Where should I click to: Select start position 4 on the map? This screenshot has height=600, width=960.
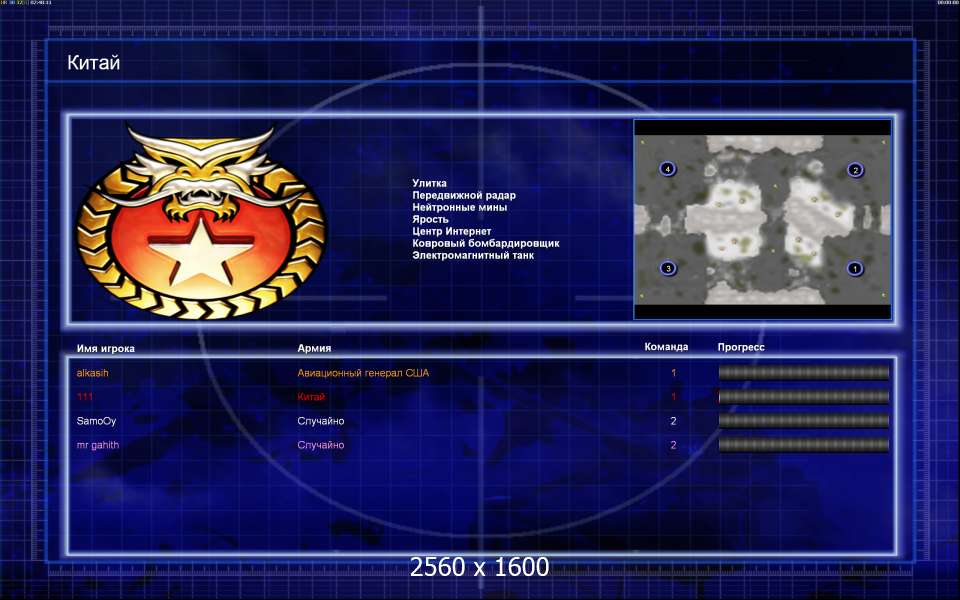tap(667, 169)
